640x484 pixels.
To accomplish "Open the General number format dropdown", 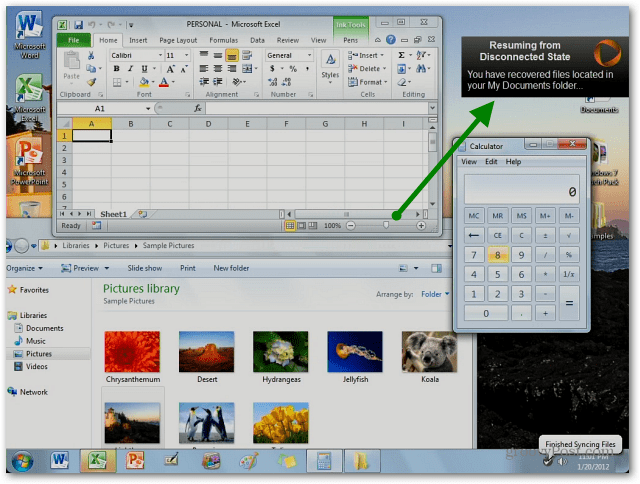I will (x=309, y=55).
